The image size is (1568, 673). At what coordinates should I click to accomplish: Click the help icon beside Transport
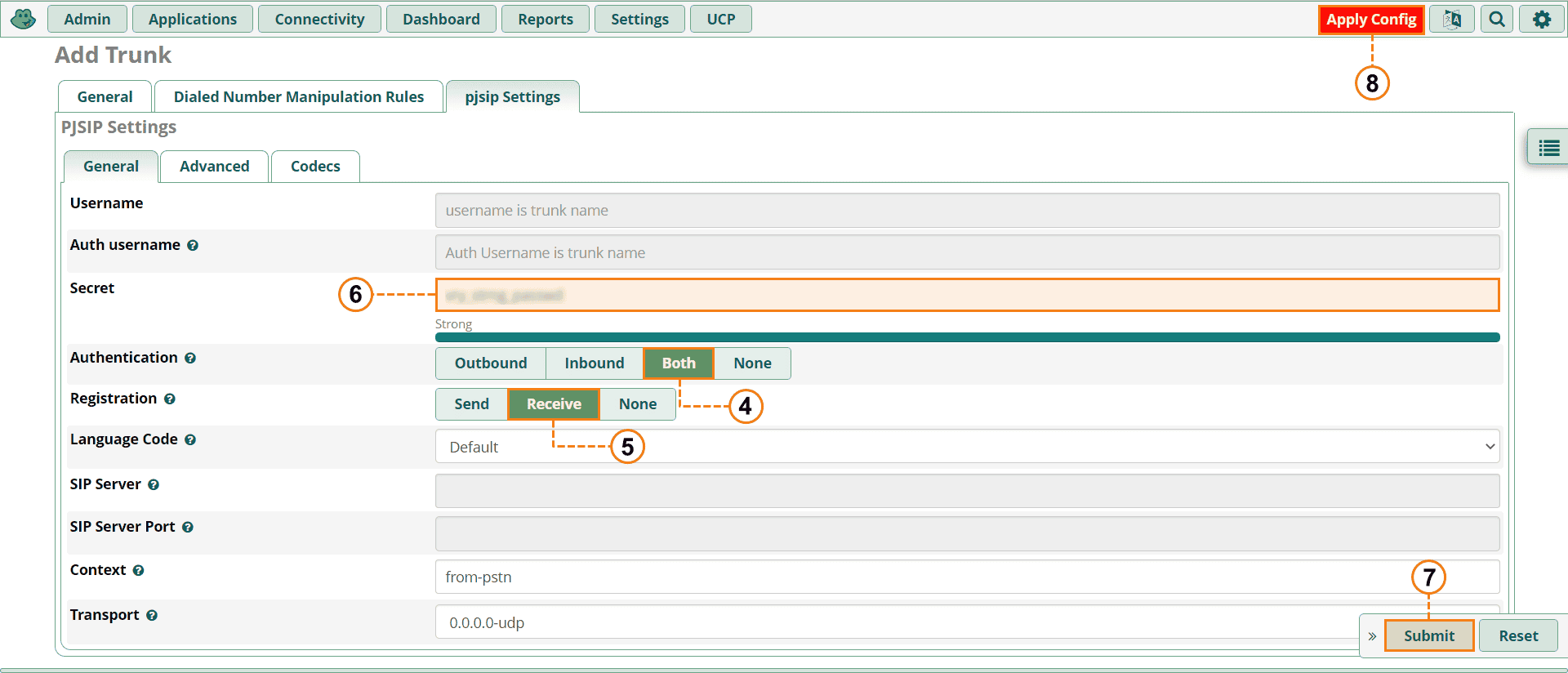tap(152, 615)
